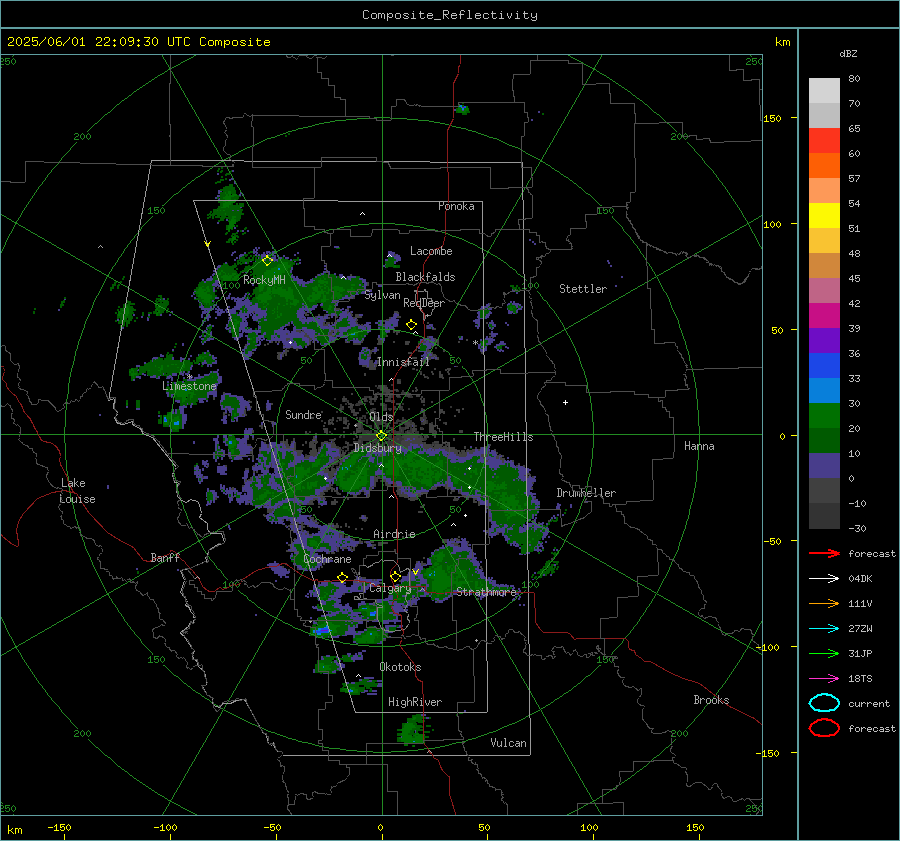The width and height of the screenshot is (900, 841).
Task: Click the white 04DK arrow in legend
Action: pos(824,578)
